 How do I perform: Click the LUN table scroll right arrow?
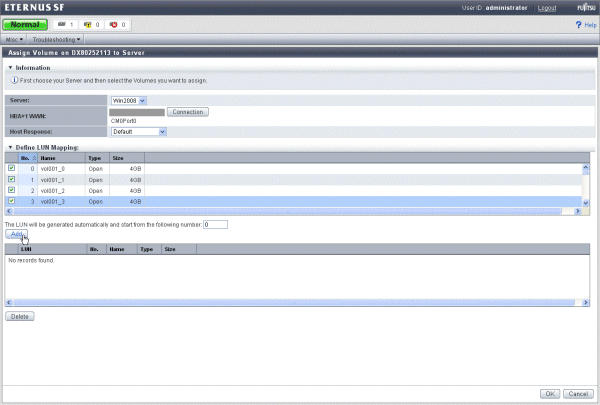pyautogui.click(x=585, y=302)
